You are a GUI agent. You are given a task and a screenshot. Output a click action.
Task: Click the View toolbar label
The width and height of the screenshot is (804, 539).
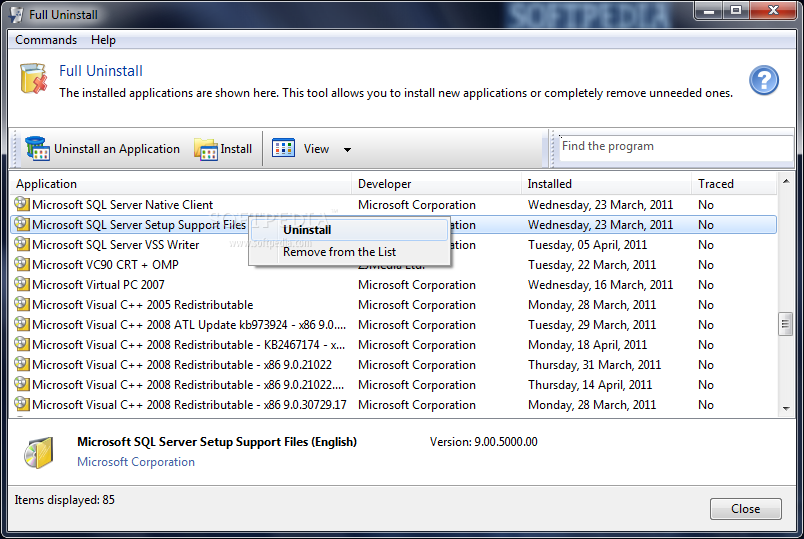316,149
